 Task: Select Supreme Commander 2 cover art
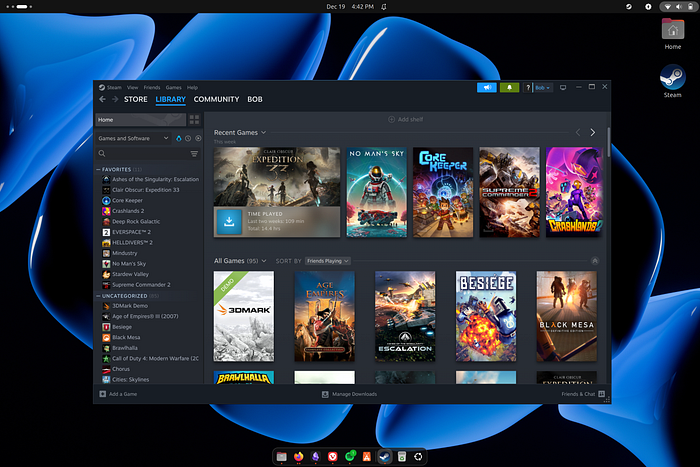(509, 192)
